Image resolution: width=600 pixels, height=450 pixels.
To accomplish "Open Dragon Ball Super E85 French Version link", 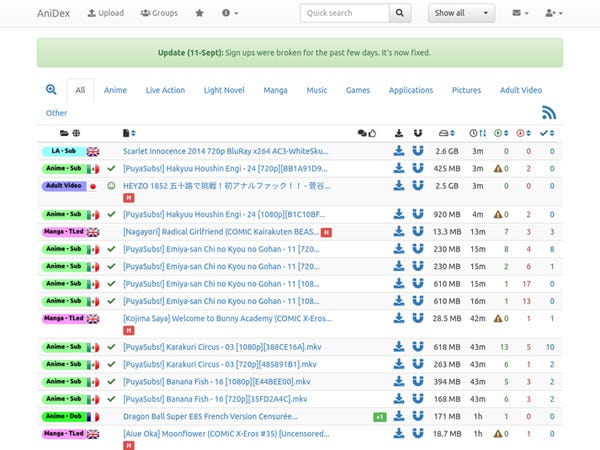I will click(x=210, y=416).
